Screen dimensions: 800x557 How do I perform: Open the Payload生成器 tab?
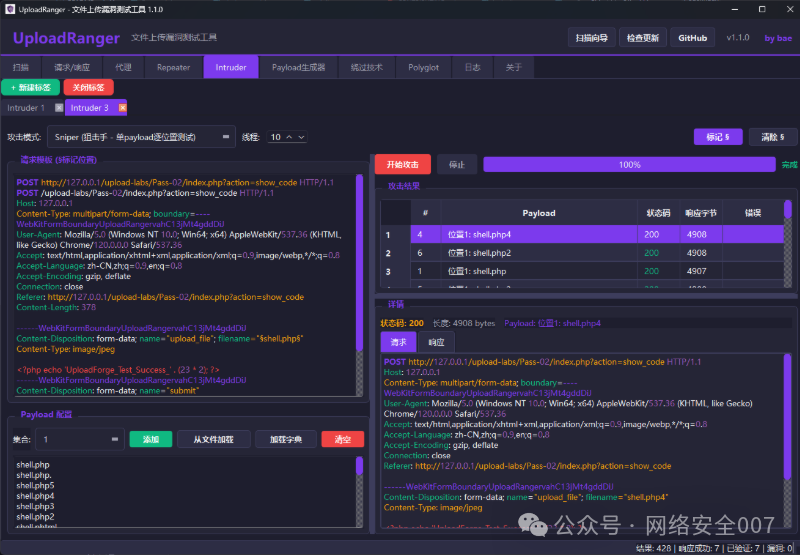(x=298, y=67)
